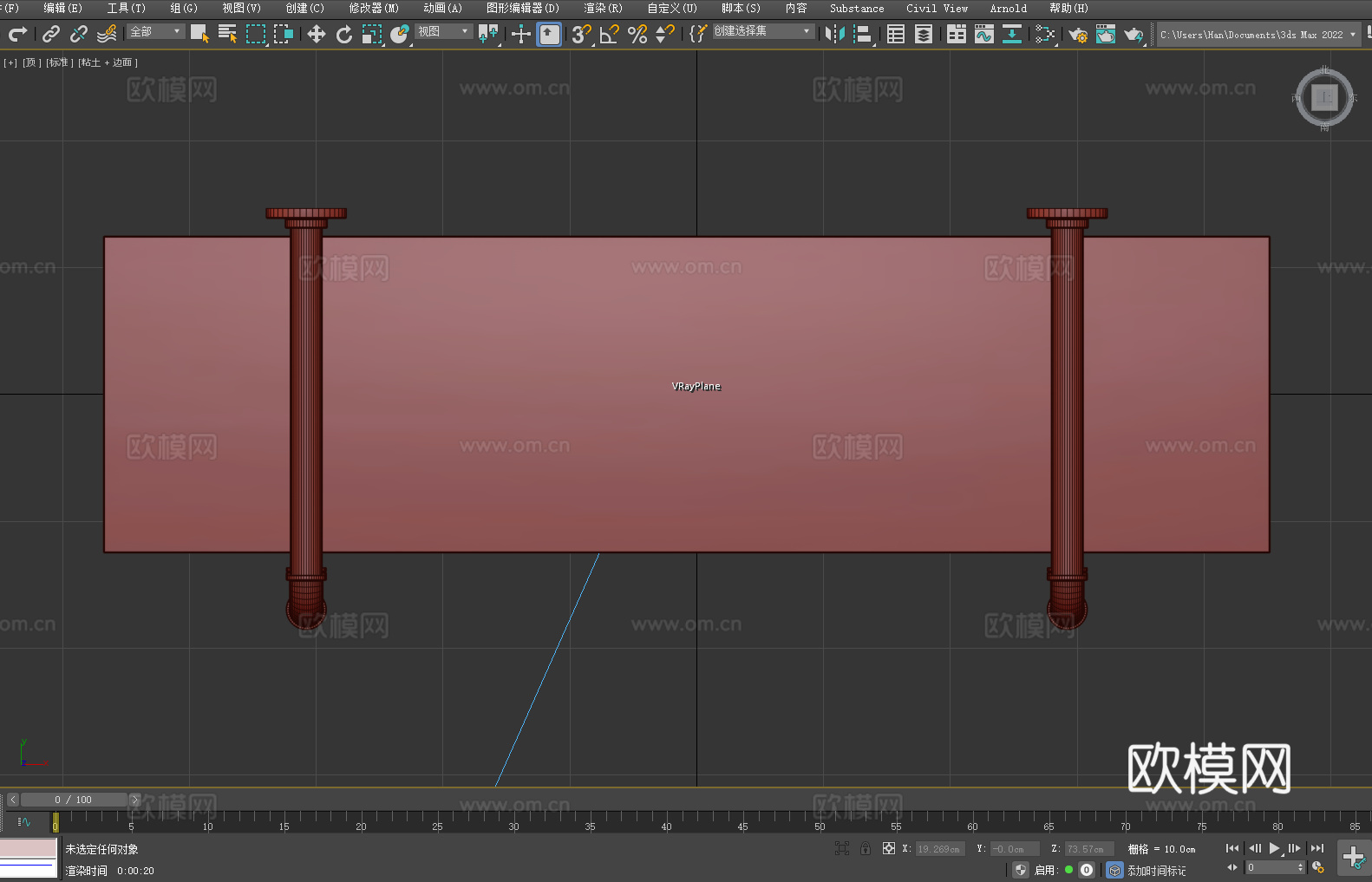Toggle Window/Crossing selection mode

[x=284, y=34]
